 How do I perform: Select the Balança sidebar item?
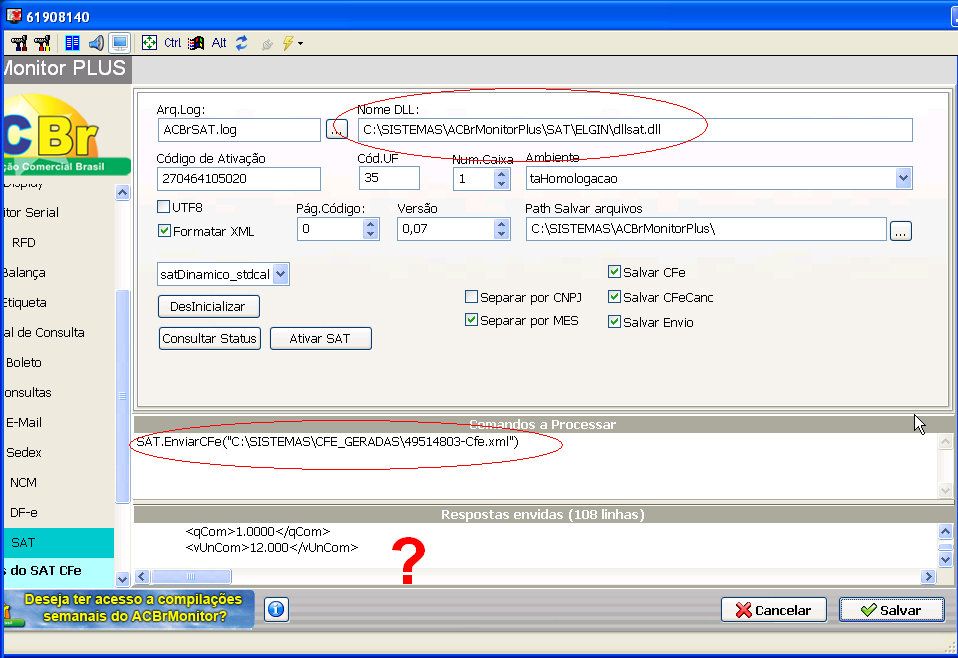[x=59, y=273]
